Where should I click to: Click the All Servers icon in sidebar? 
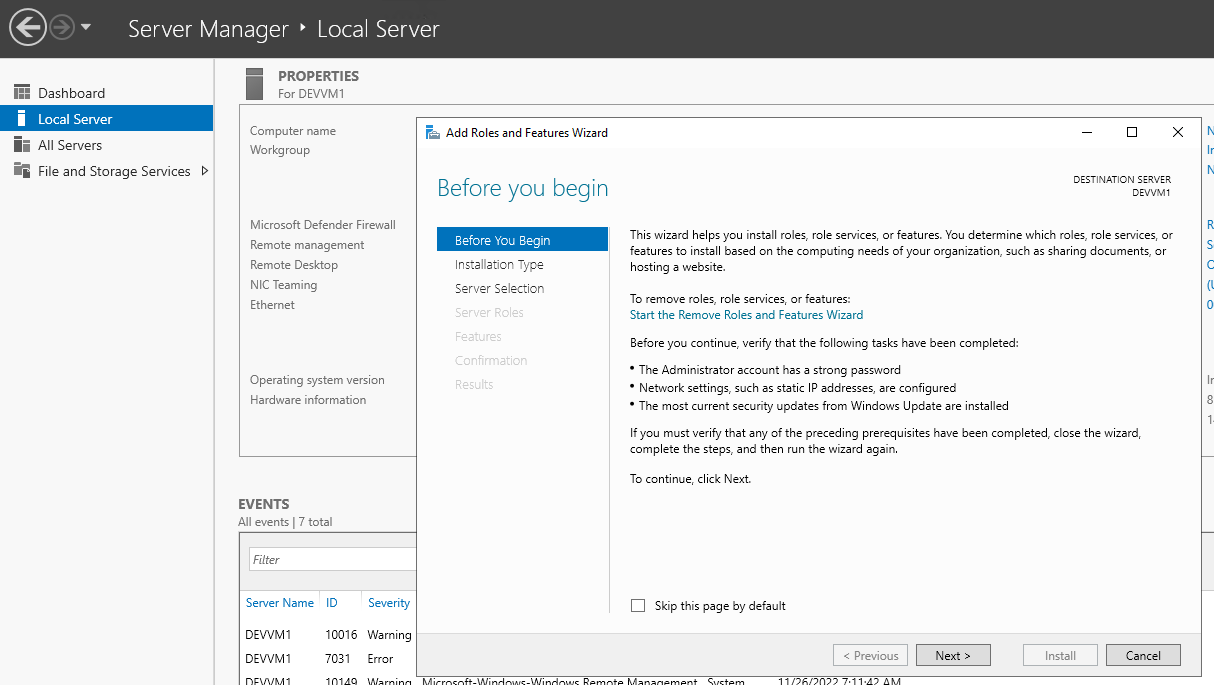22,144
